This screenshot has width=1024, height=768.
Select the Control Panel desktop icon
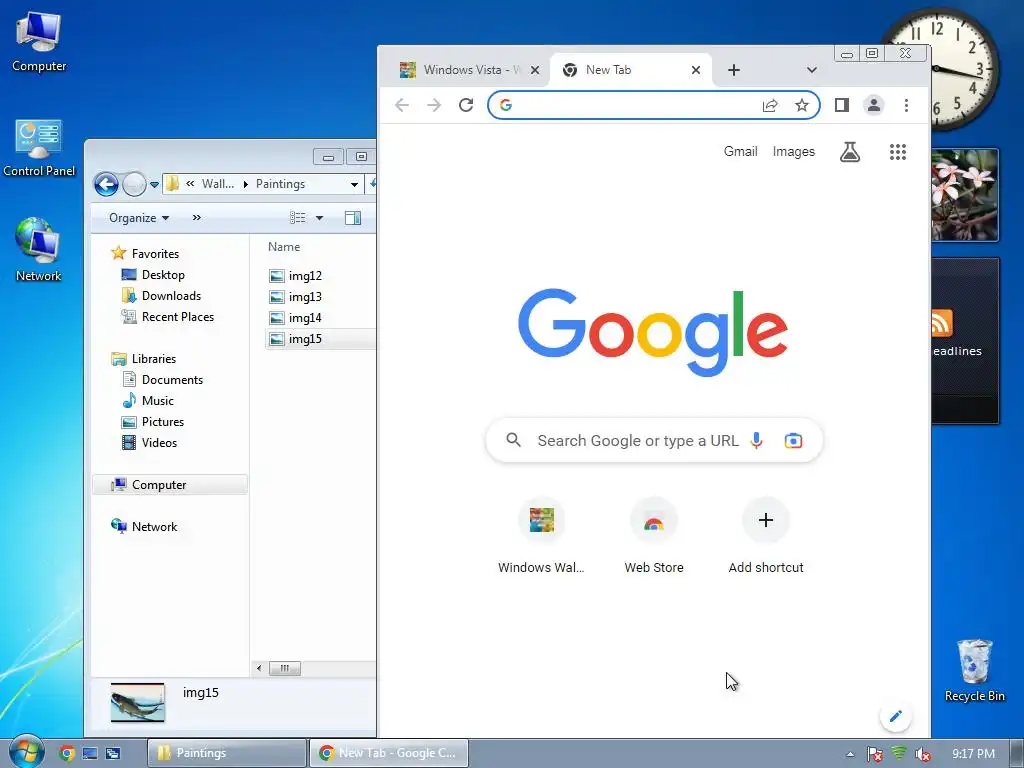coord(39,148)
